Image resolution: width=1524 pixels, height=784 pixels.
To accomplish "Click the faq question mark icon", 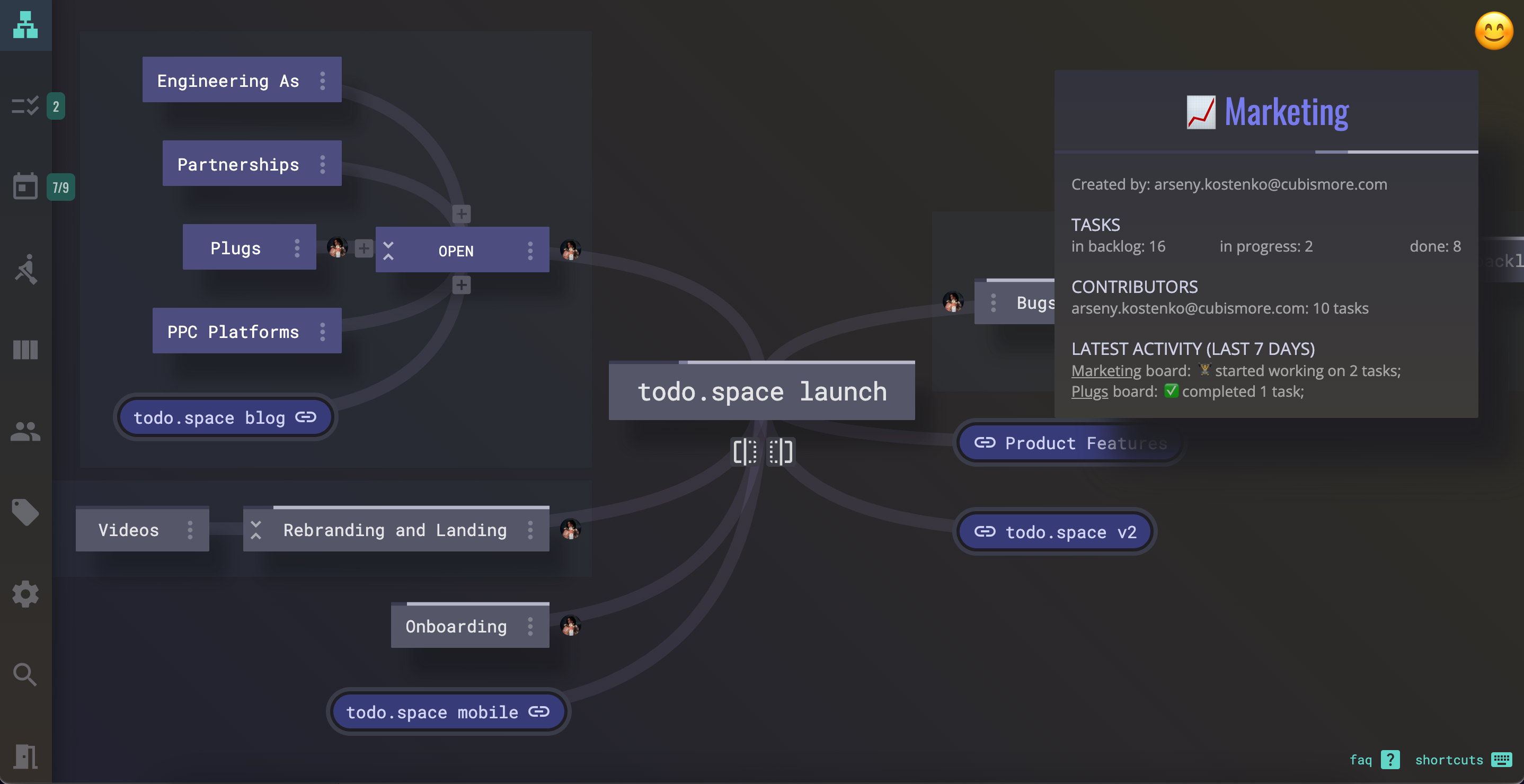I will [1390, 759].
